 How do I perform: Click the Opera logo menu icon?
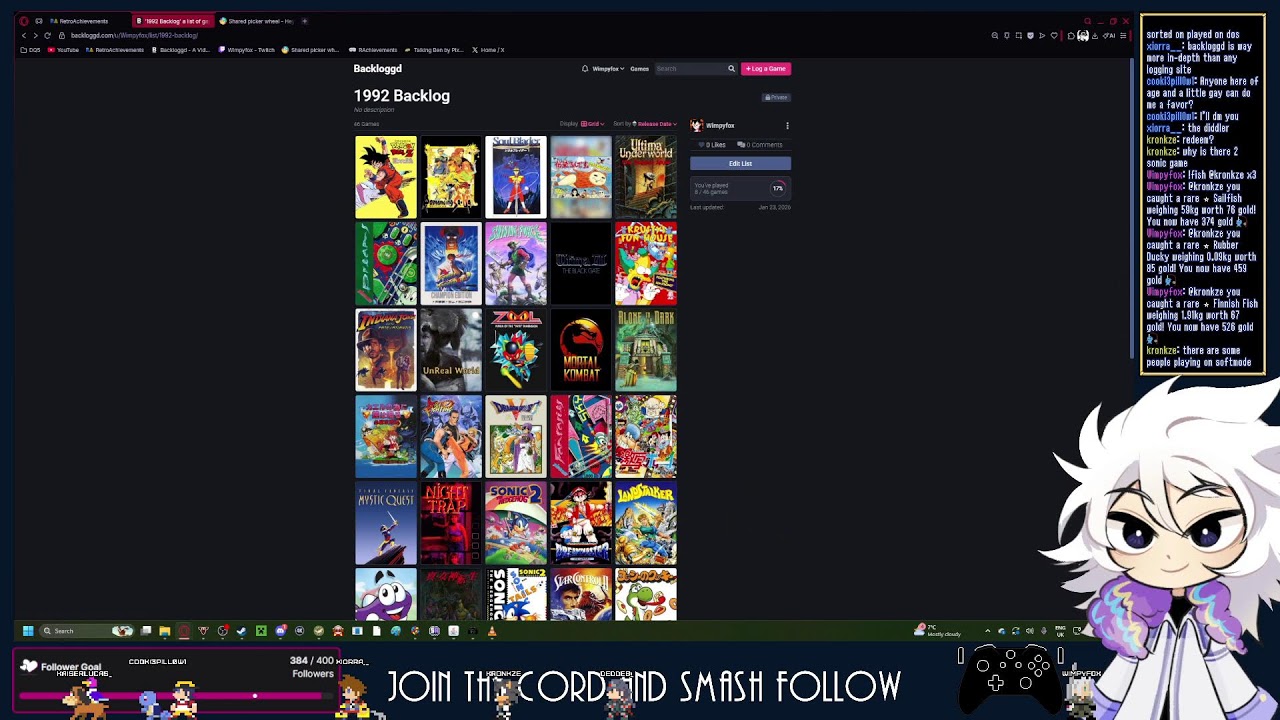pyautogui.click(x=23, y=21)
